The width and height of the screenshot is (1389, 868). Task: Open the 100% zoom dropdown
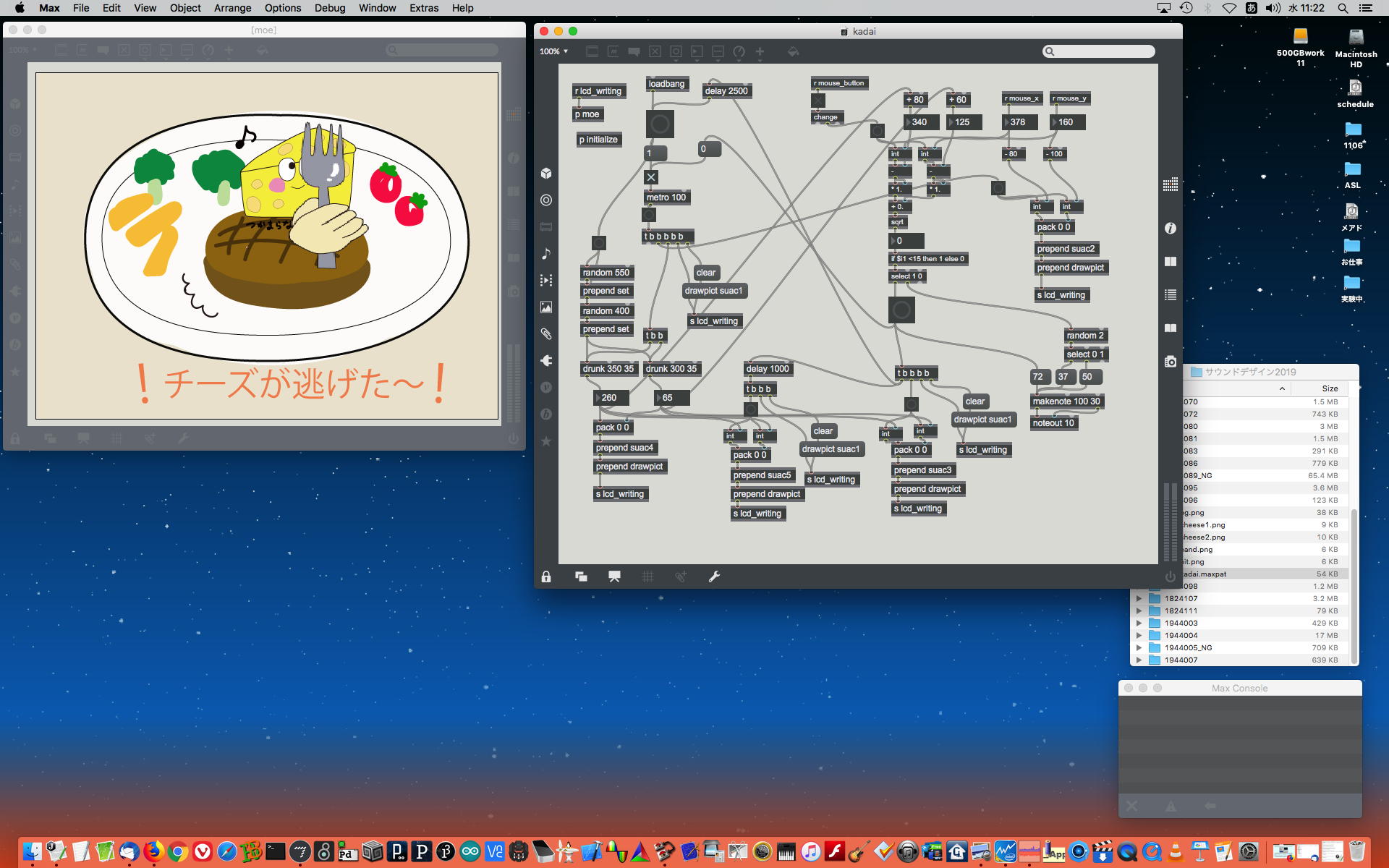coord(554,51)
